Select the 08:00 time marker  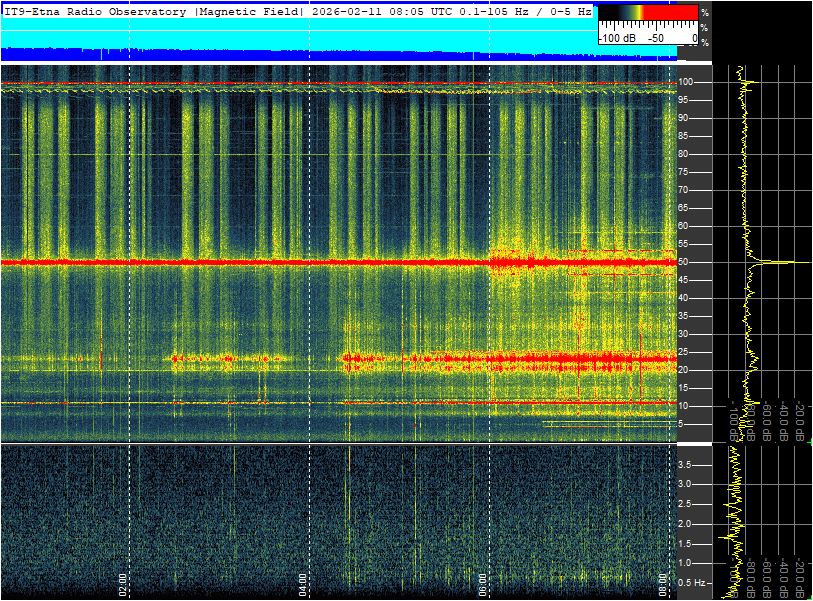point(662,583)
